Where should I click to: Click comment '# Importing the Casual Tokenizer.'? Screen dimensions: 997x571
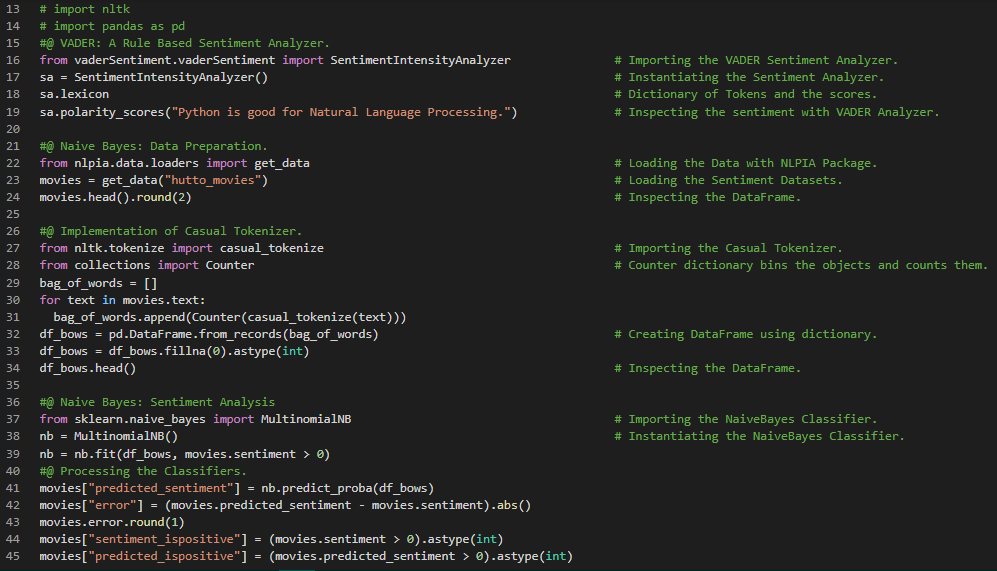(729, 249)
